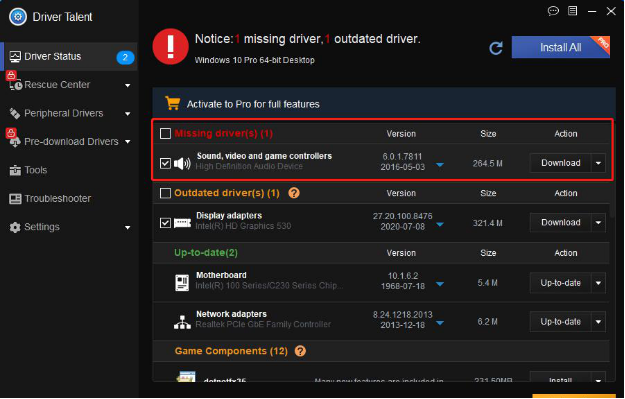Click the Missing driver(s) (1) heading

pyautogui.click(x=224, y=134)
